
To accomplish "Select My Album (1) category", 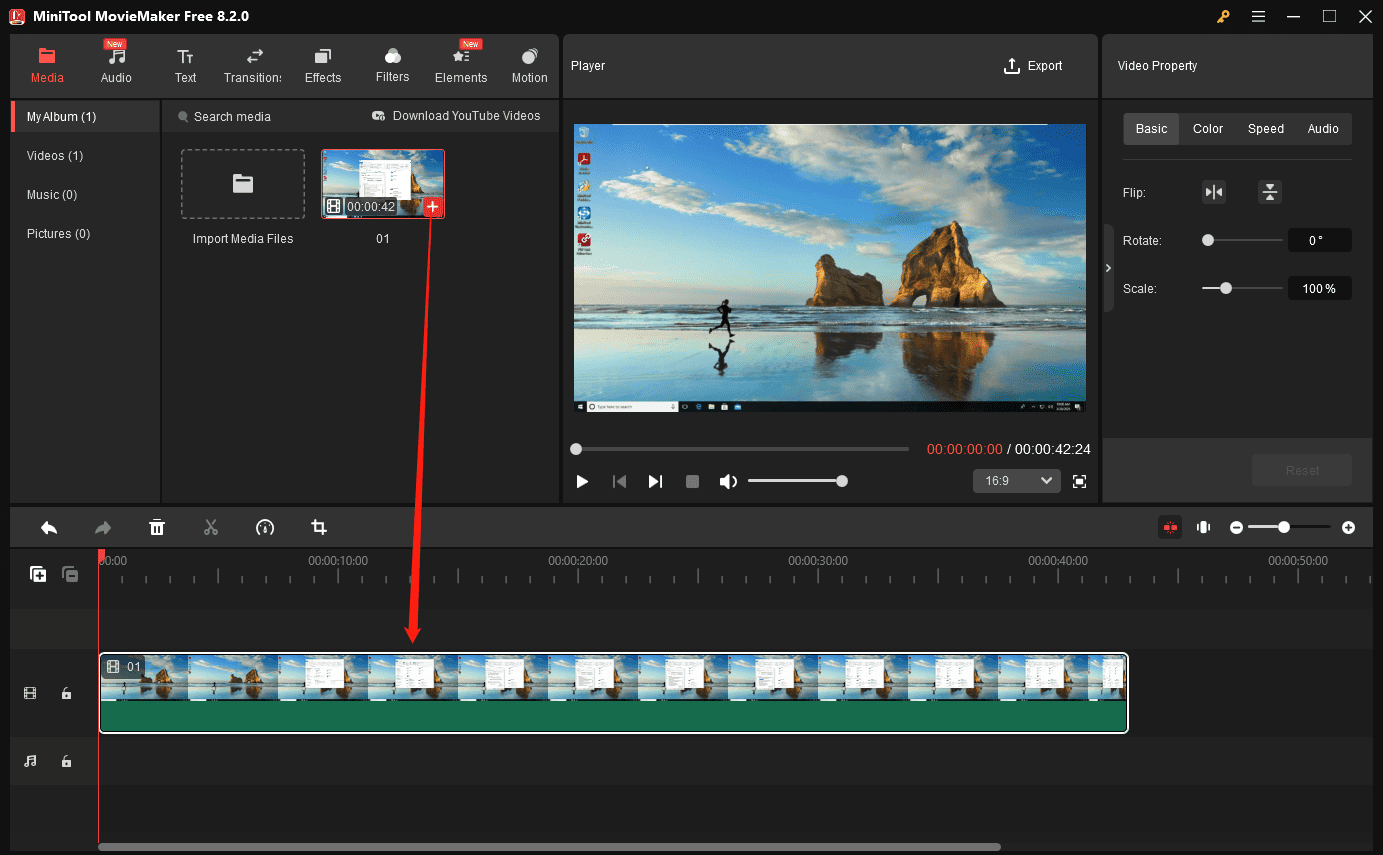I will coord(85,117).
